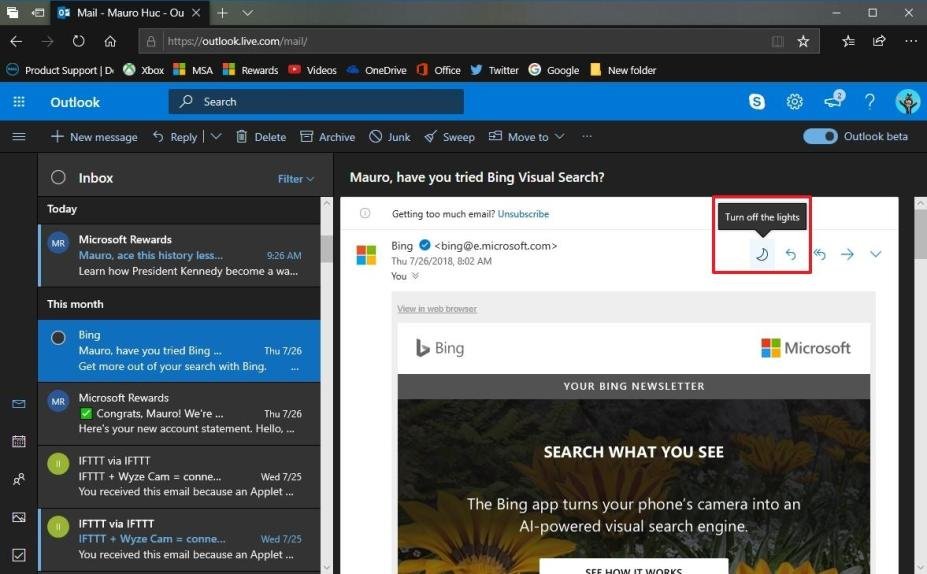The height and width of the screenshot is (574, 927).
Task: Expand the Filter dropdown
Action: [x=296, y=179]
